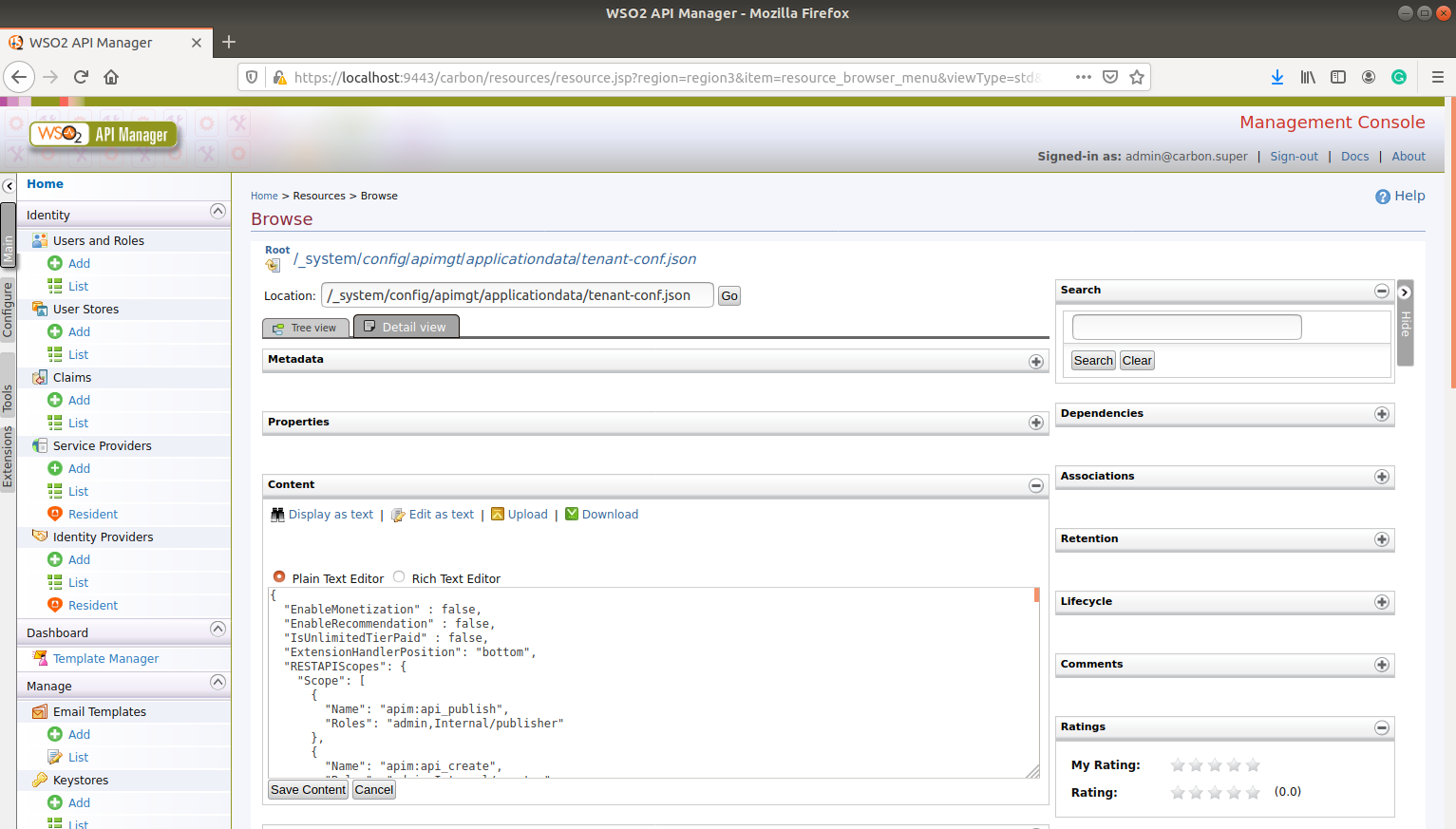The image size is (1456, 829).
Task: Expand the Metadata panel
Action: pos(1035,362)
